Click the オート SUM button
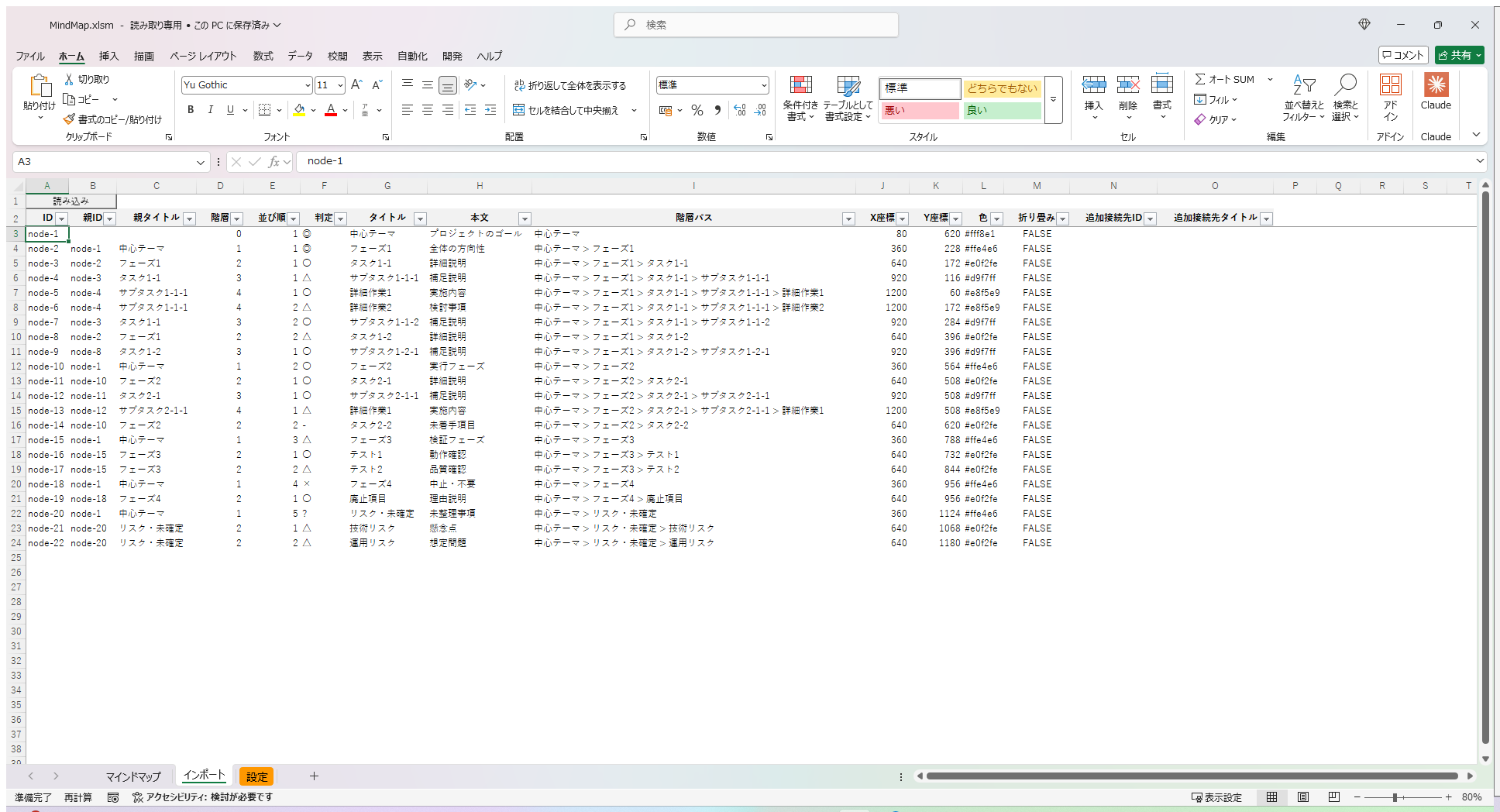 1225,79
